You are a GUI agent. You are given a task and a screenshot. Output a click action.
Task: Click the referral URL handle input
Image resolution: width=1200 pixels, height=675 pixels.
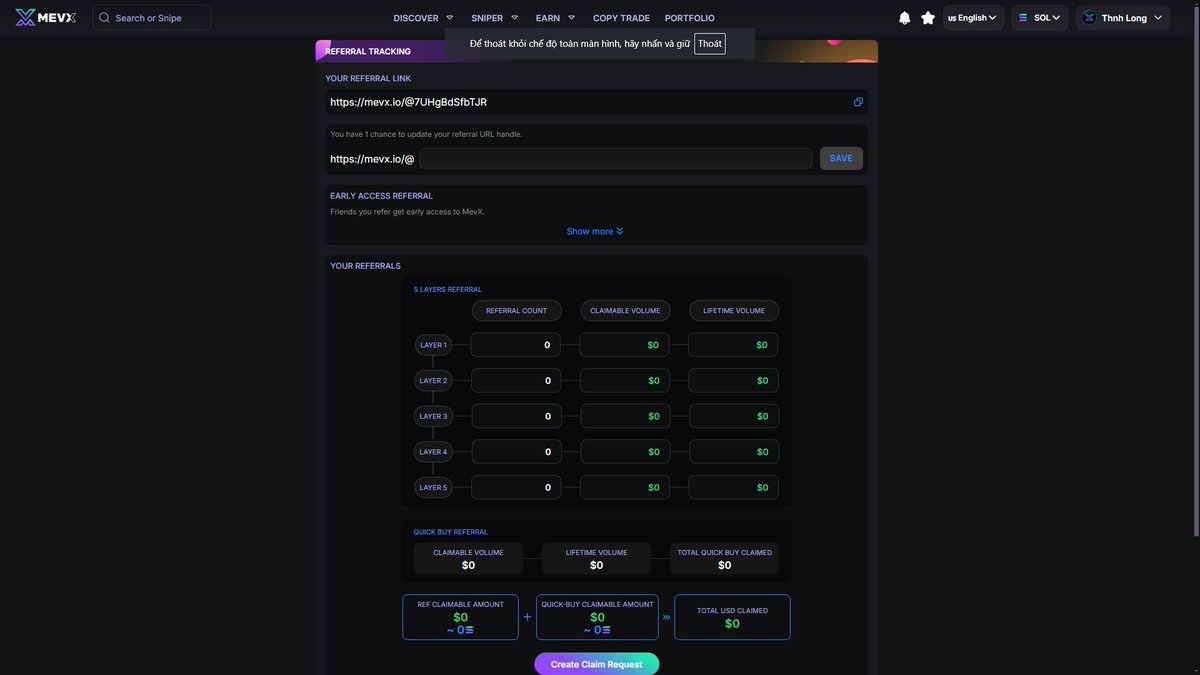click(x=616, y=158)
